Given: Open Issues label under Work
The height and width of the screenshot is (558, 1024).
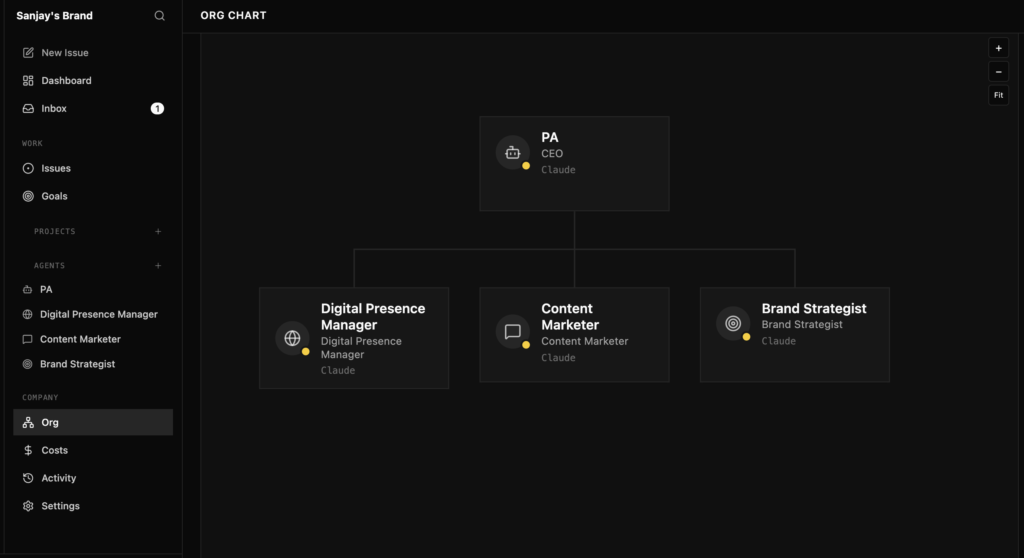Looking at the screenshot, I should pyautogui.click(x=56, y=168).
